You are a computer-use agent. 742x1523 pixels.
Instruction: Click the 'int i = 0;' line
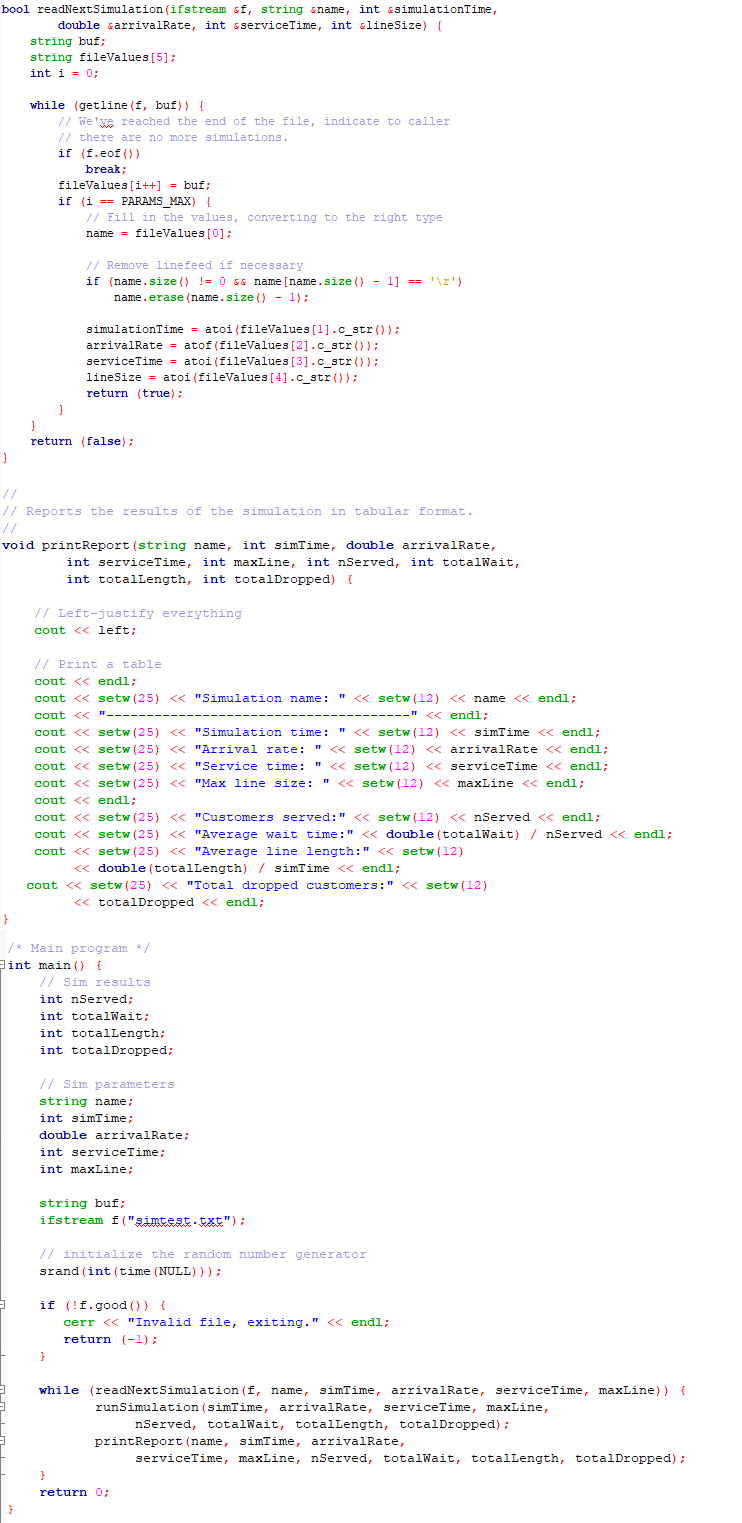[64, 73]
